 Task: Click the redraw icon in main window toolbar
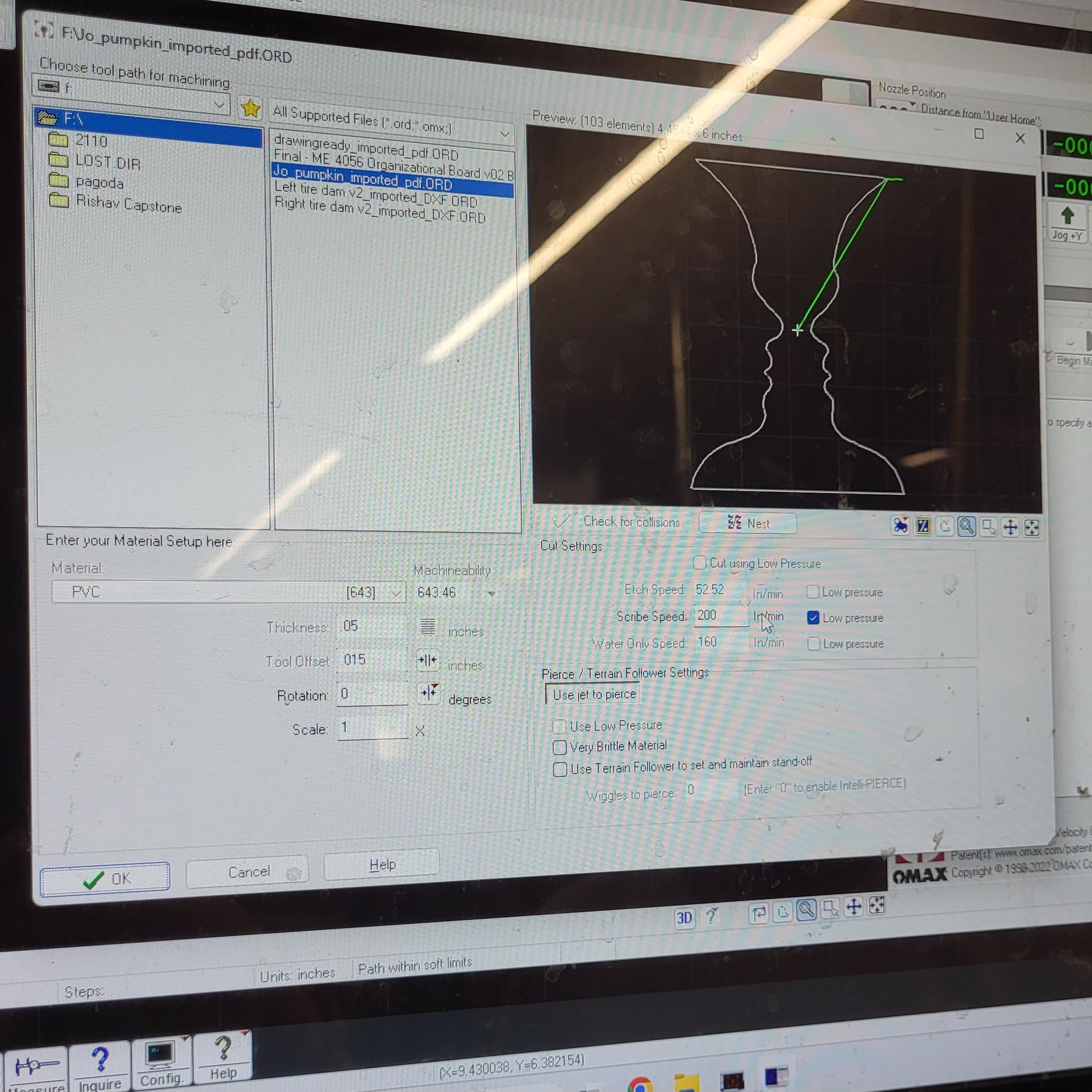(x=783, y=911)
